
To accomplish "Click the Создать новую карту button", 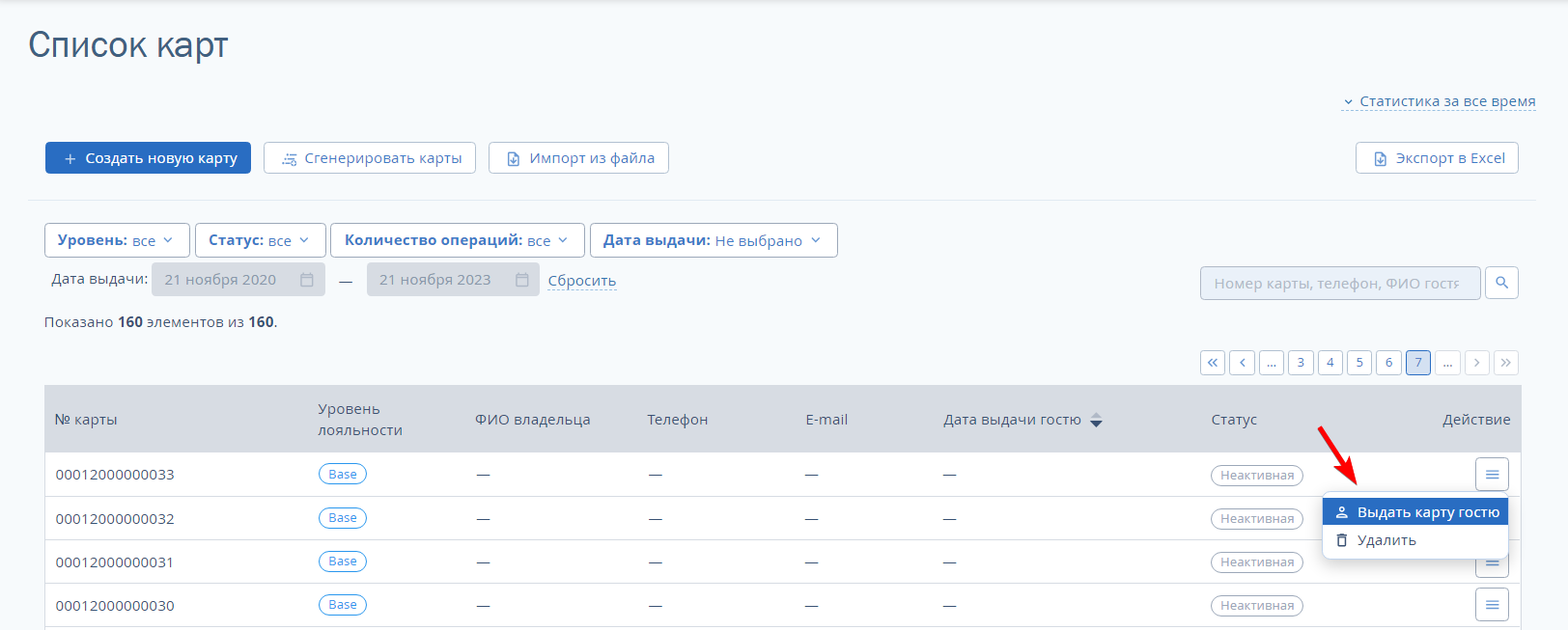I will tap(148, 158).
